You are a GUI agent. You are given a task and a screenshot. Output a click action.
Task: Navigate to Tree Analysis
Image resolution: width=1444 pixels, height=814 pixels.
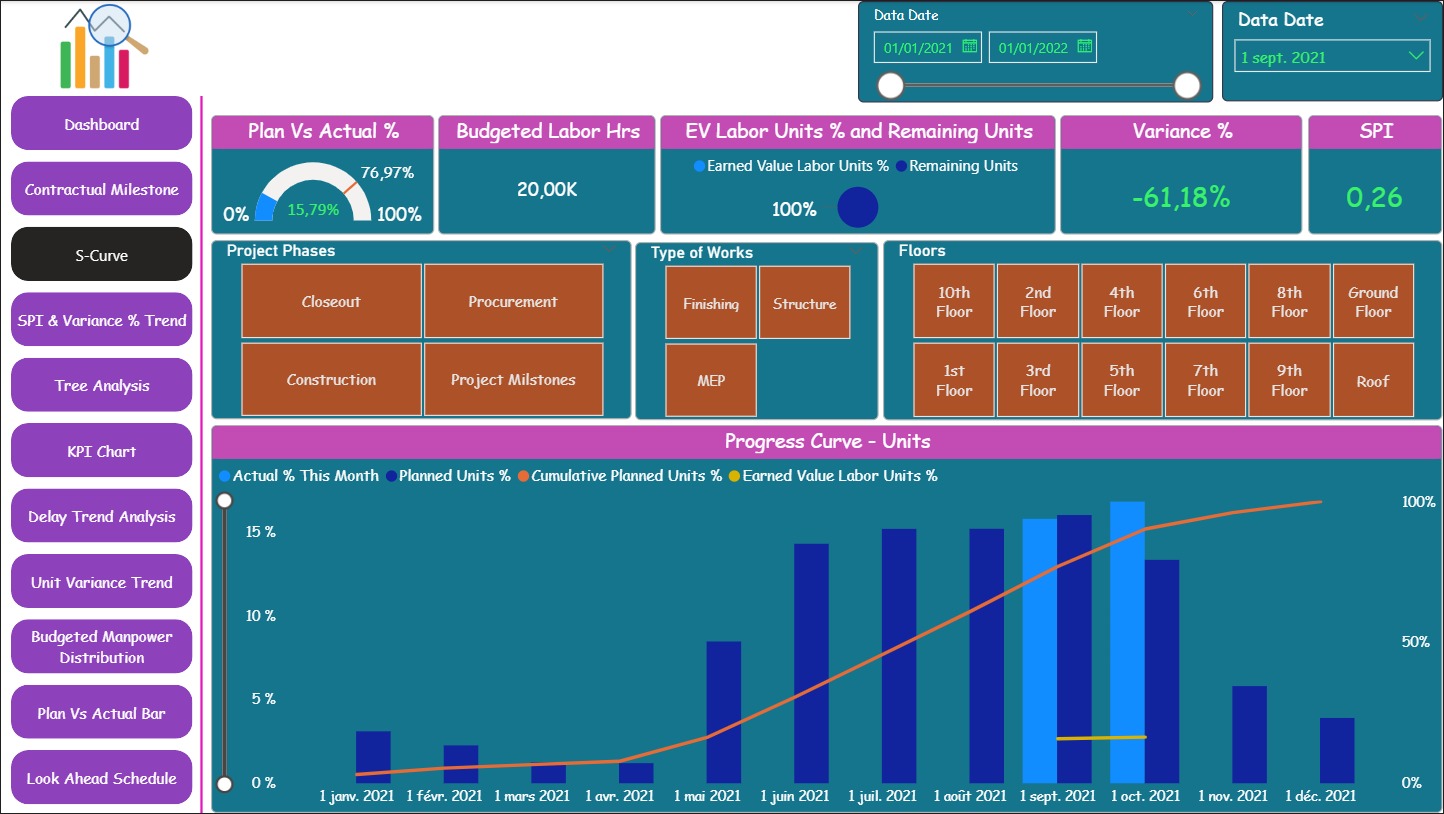coord(101,385)
